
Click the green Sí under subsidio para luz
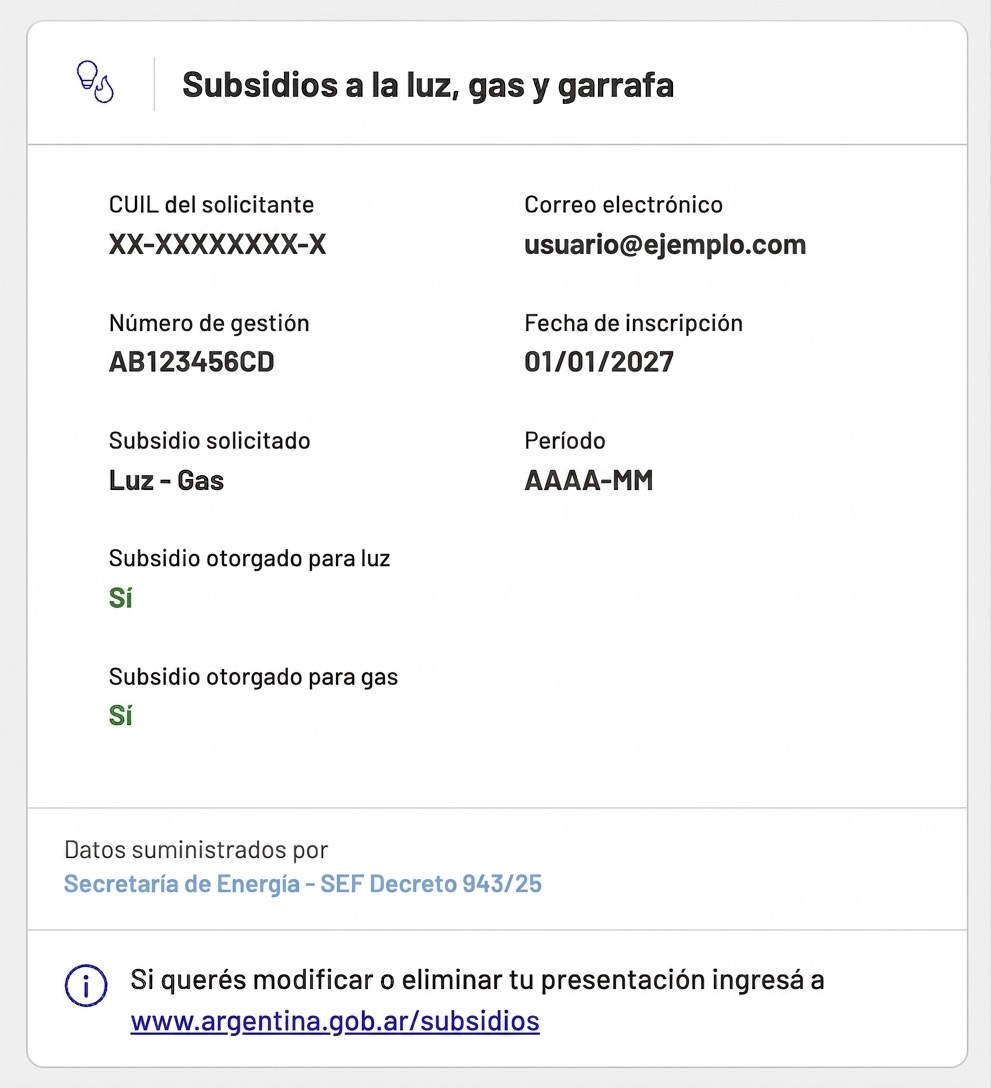[121, 597]
